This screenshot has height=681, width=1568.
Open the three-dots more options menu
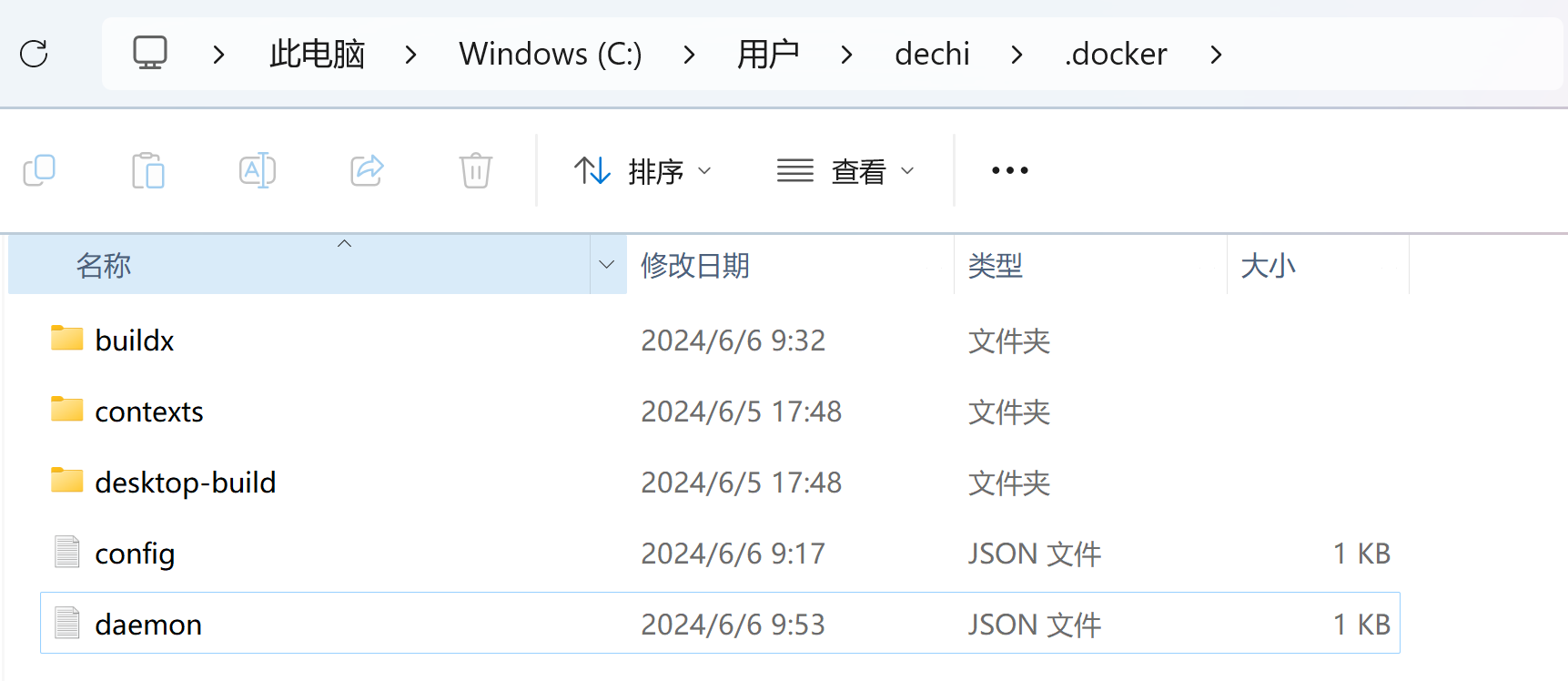point(1009,170)
